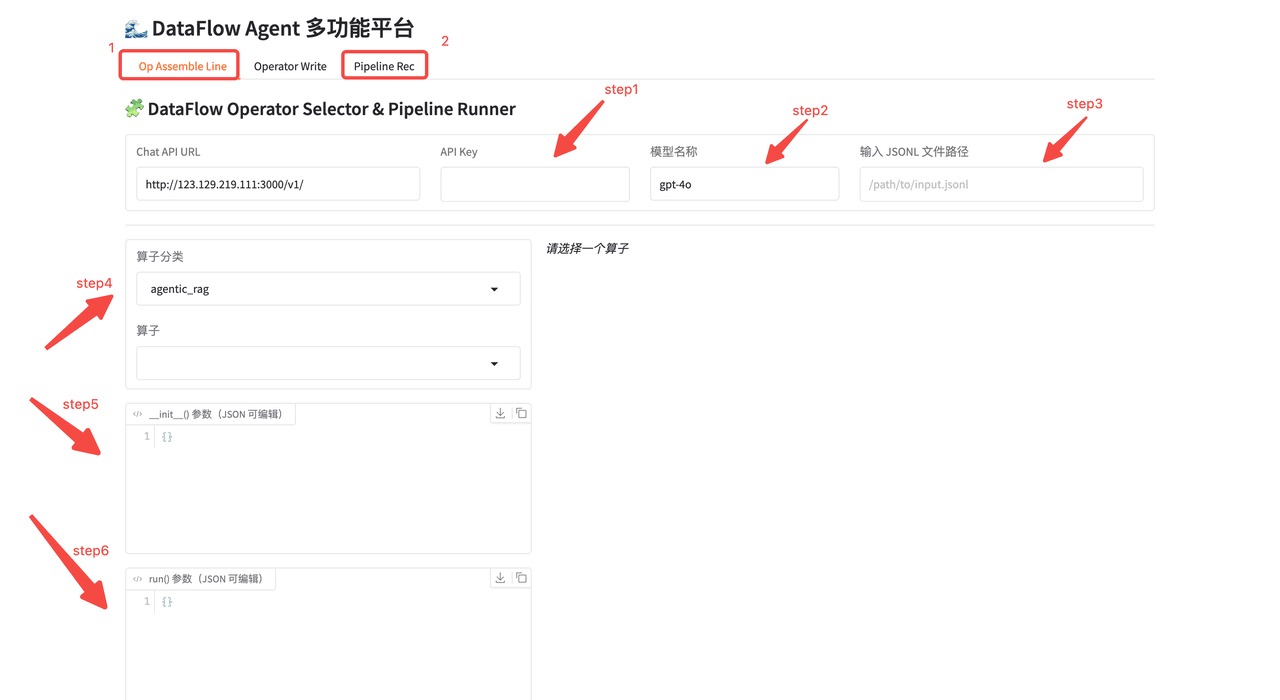Viewport: 1280px width, 700px height.
Task: Open the empty 算子 dropdown
Action: pyautogui.click(x=328, y=363)
